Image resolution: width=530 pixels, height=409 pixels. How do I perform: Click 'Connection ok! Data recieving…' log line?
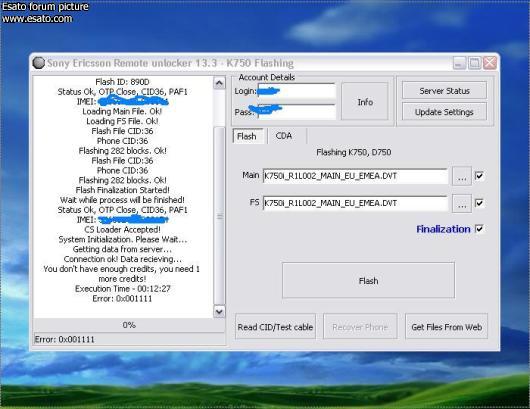pos(122,259)
